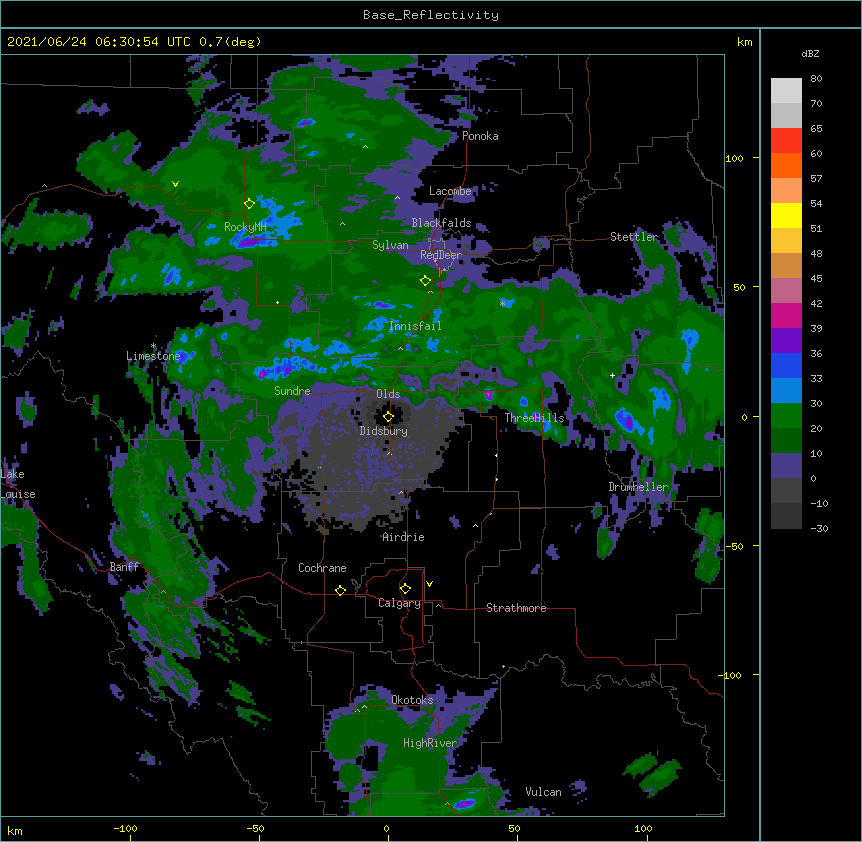
Task: Select the ThreeHills label
Action: 534,418
